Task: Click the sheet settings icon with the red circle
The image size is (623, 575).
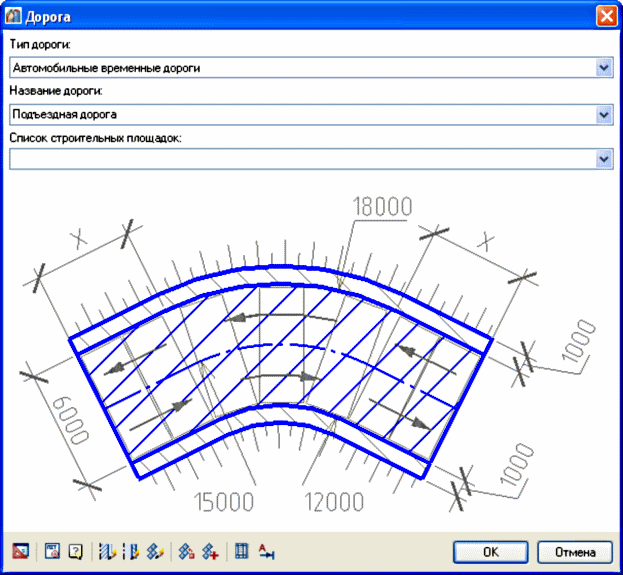Action: [52, 551]
